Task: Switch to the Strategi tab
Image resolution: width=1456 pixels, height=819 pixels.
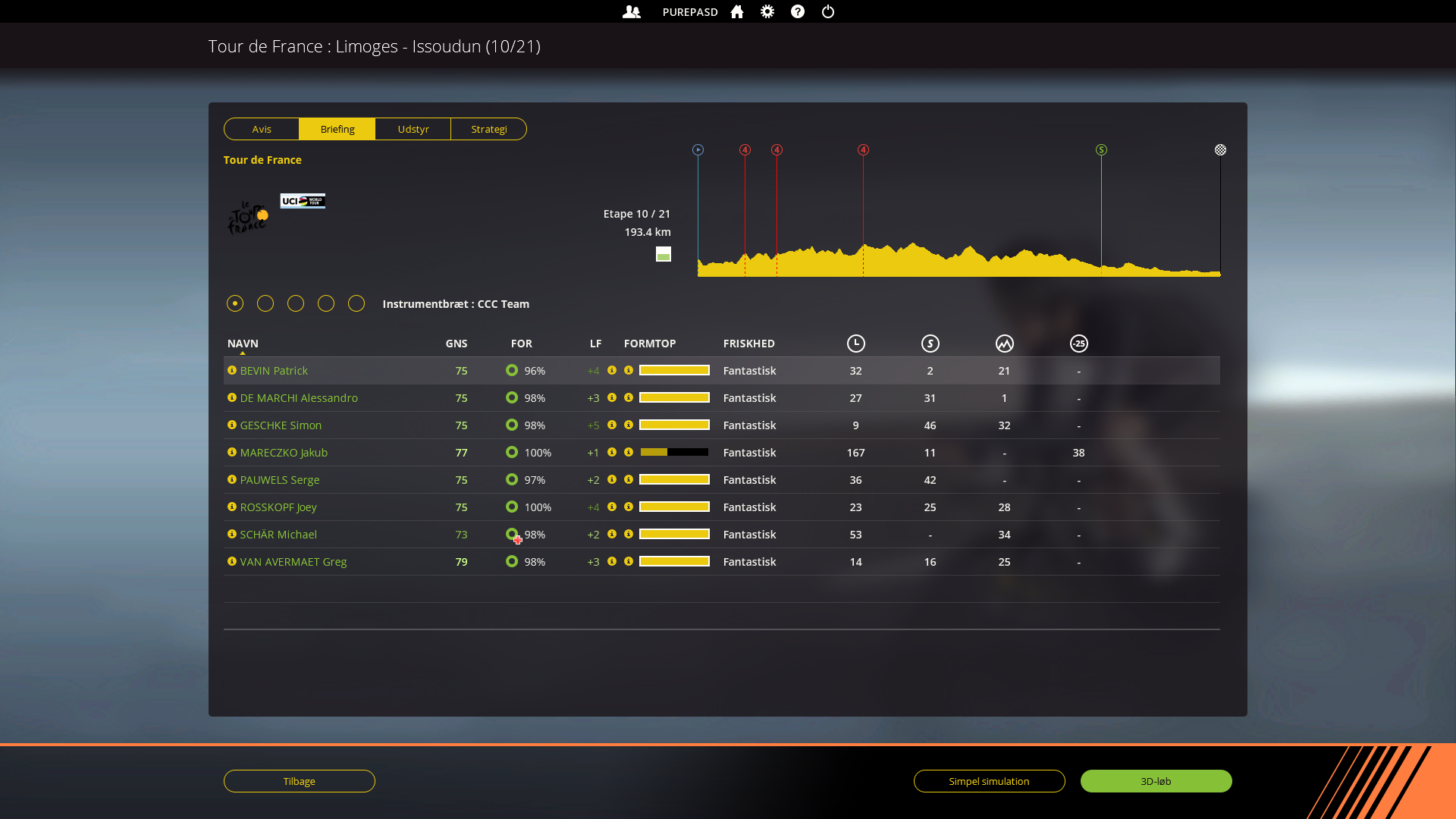Action: tap(488, 129)
